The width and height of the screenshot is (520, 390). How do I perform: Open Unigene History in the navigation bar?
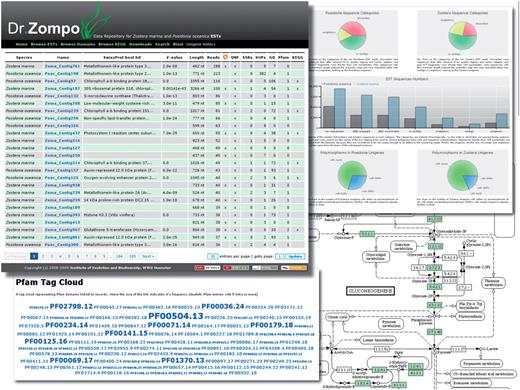pyautogui.click(x=201, y=44)
